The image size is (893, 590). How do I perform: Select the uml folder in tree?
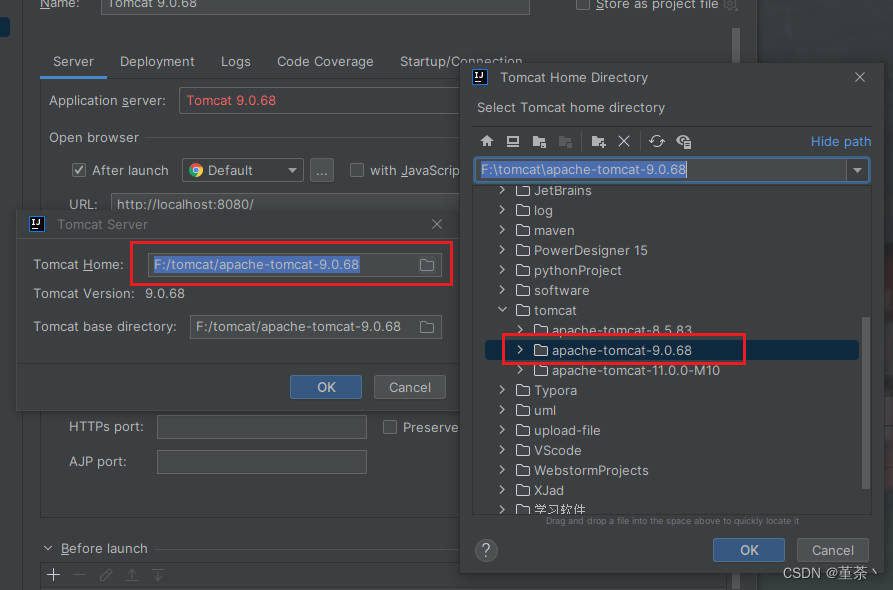click(x=545, y=411)
